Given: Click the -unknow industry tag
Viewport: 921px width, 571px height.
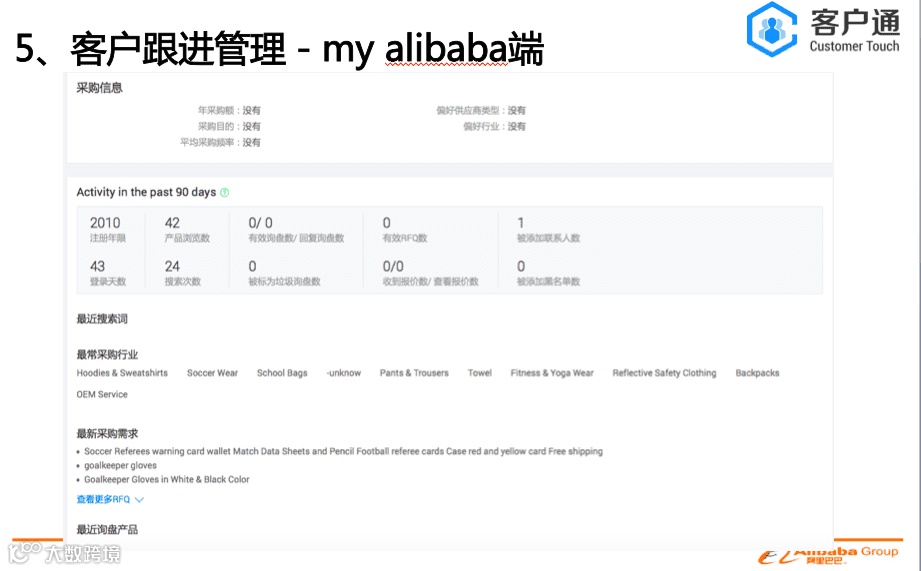Looking at the screenshot, I should click(344, 373).
